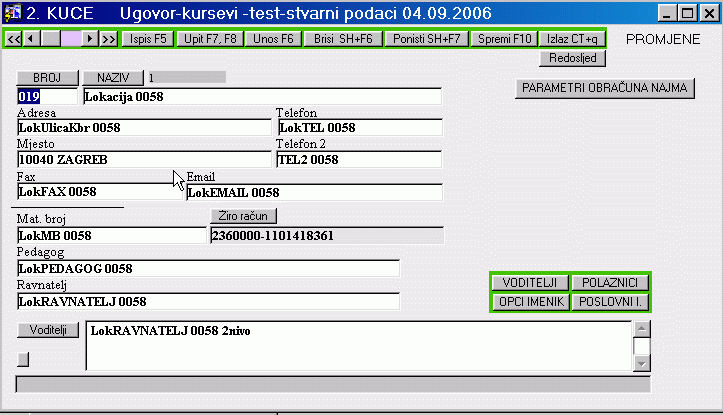Viewport: 723px width, 415px height.
Task: Save with Spremi F10 button
Action: click(504, 39)
